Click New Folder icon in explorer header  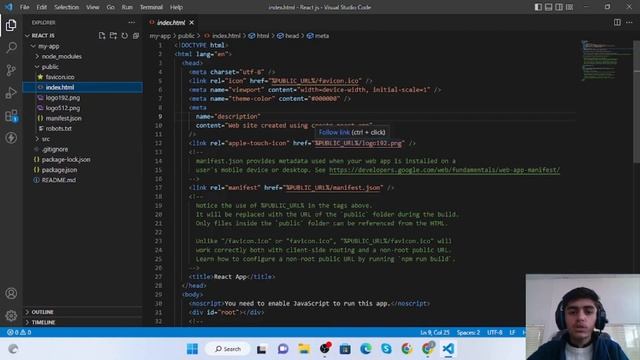coord(113,36)
